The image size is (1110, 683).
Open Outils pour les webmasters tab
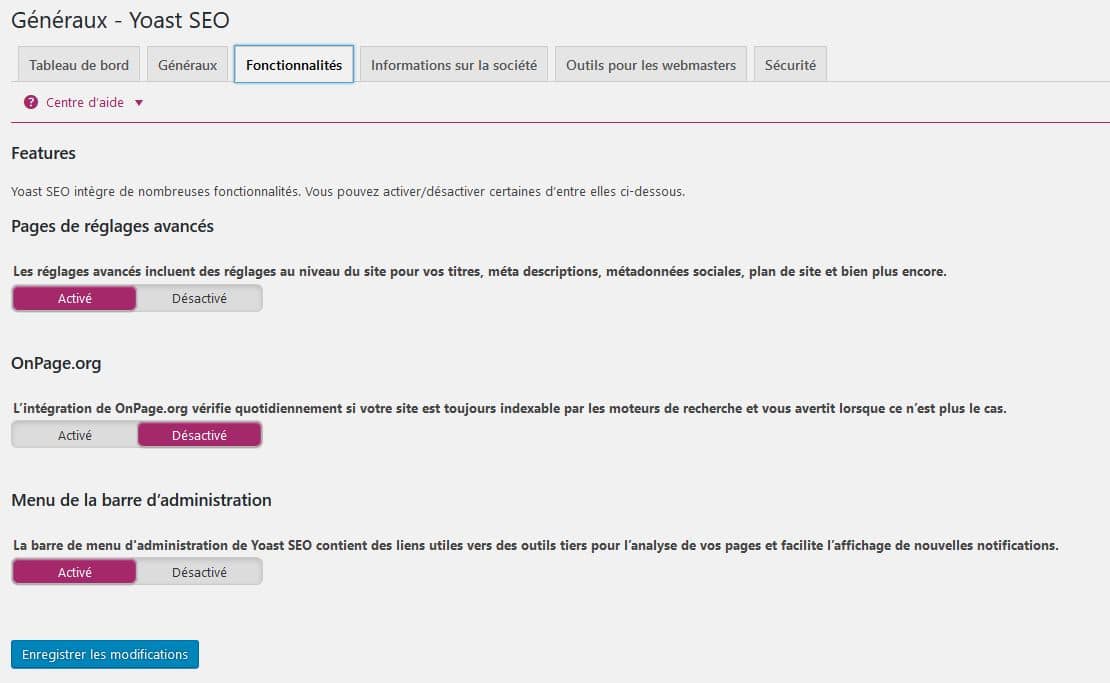point(651,65)
